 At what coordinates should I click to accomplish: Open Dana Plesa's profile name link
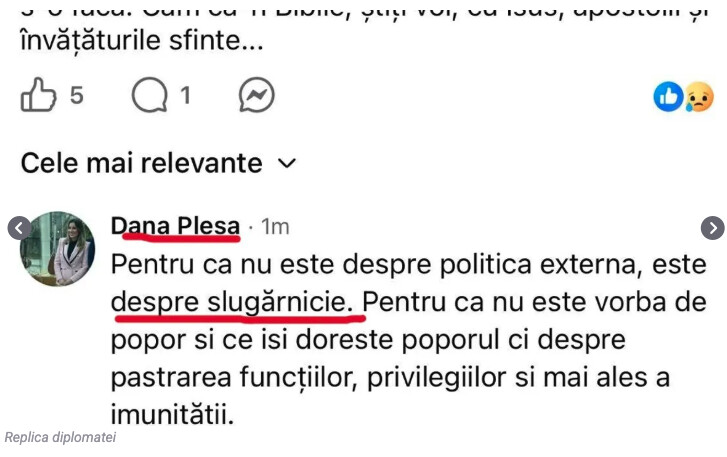pyautogui.click(x=175, y=227)
